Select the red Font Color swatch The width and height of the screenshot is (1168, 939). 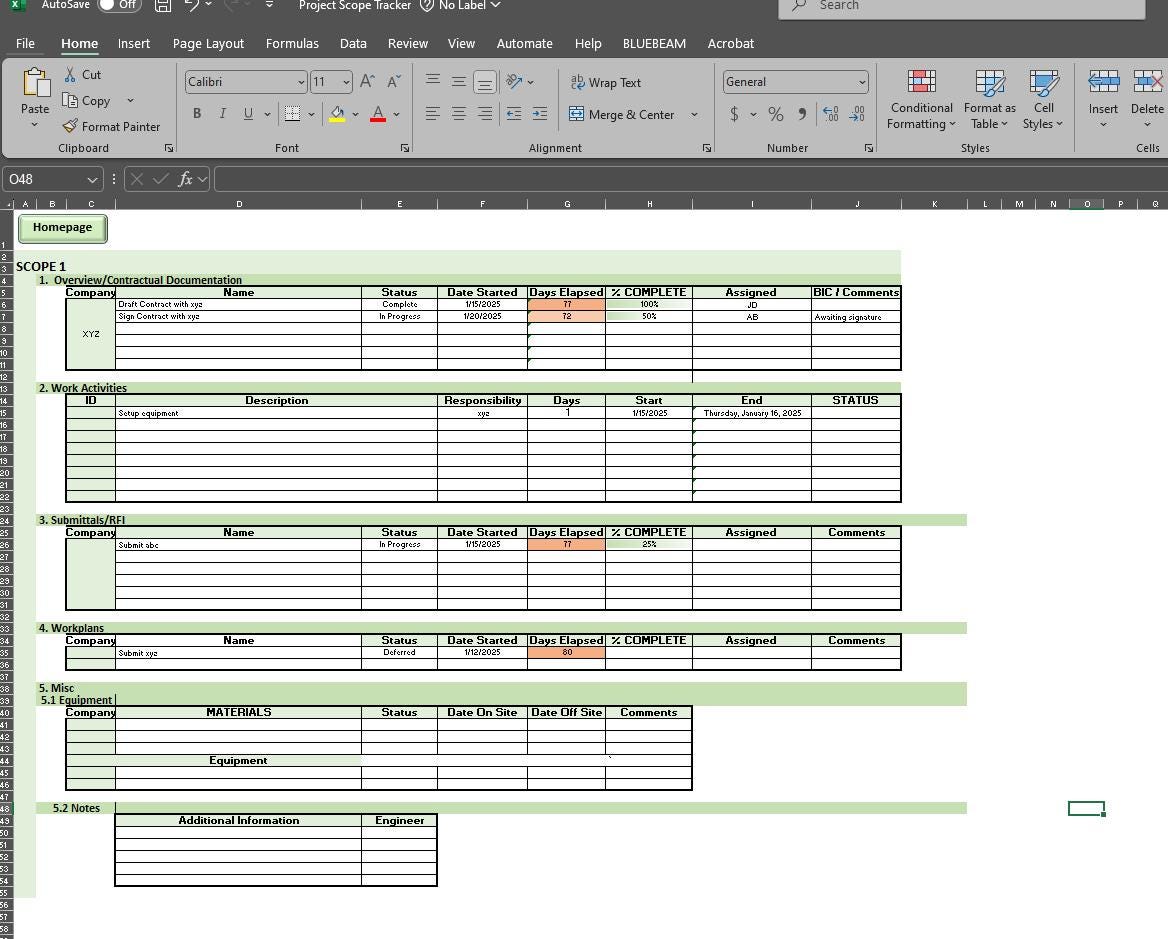[x=378, y=113]
